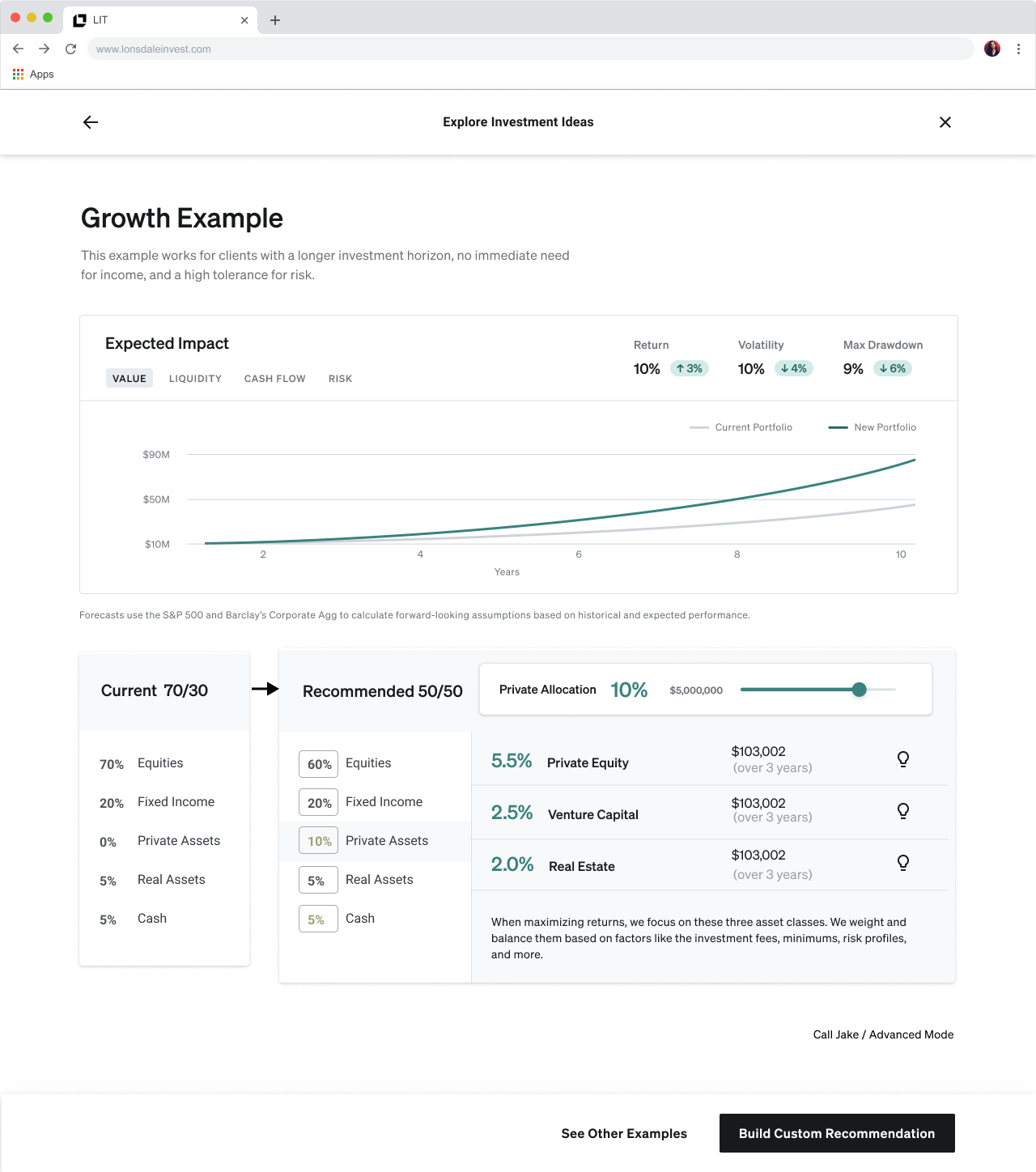Click the back arrow beside Explore Investment Ideas

(91, 122)
